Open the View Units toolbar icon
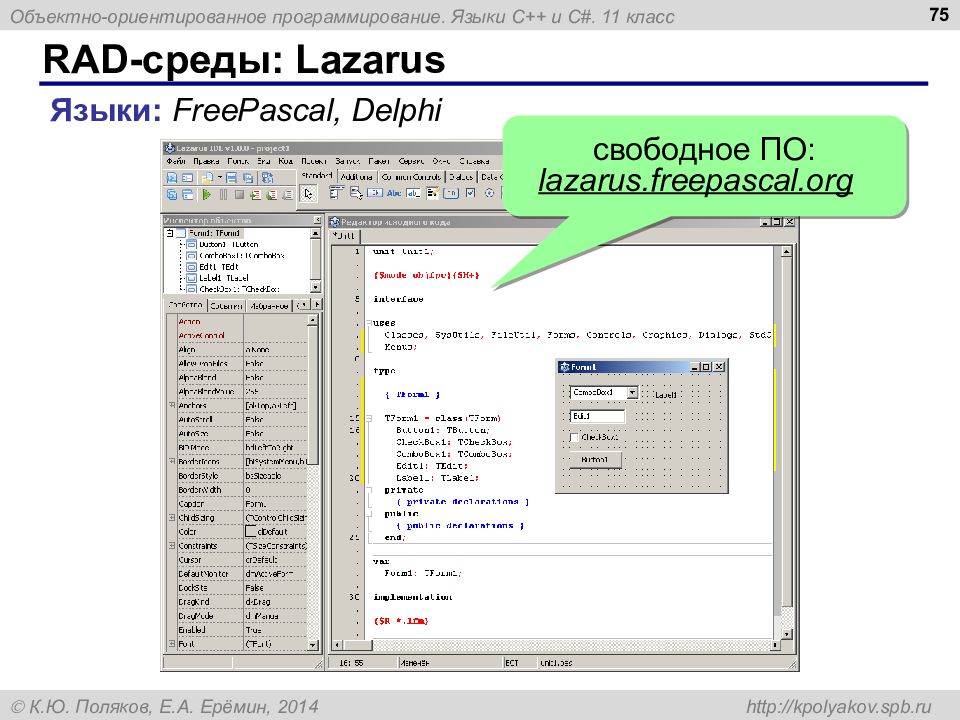960x720 pixels. point(172,194)
